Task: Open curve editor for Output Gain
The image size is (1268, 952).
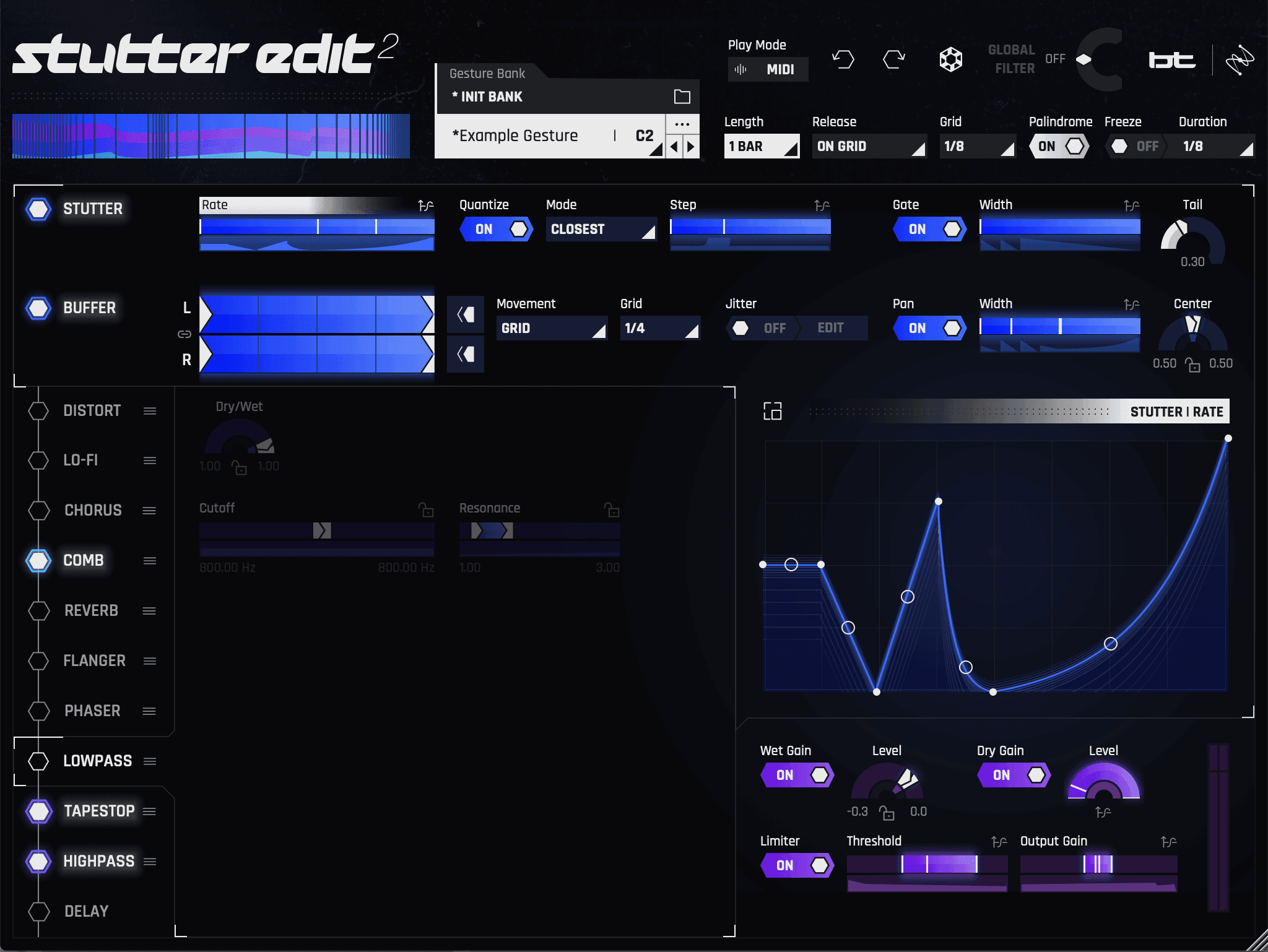Action: tap(1169, 842)
